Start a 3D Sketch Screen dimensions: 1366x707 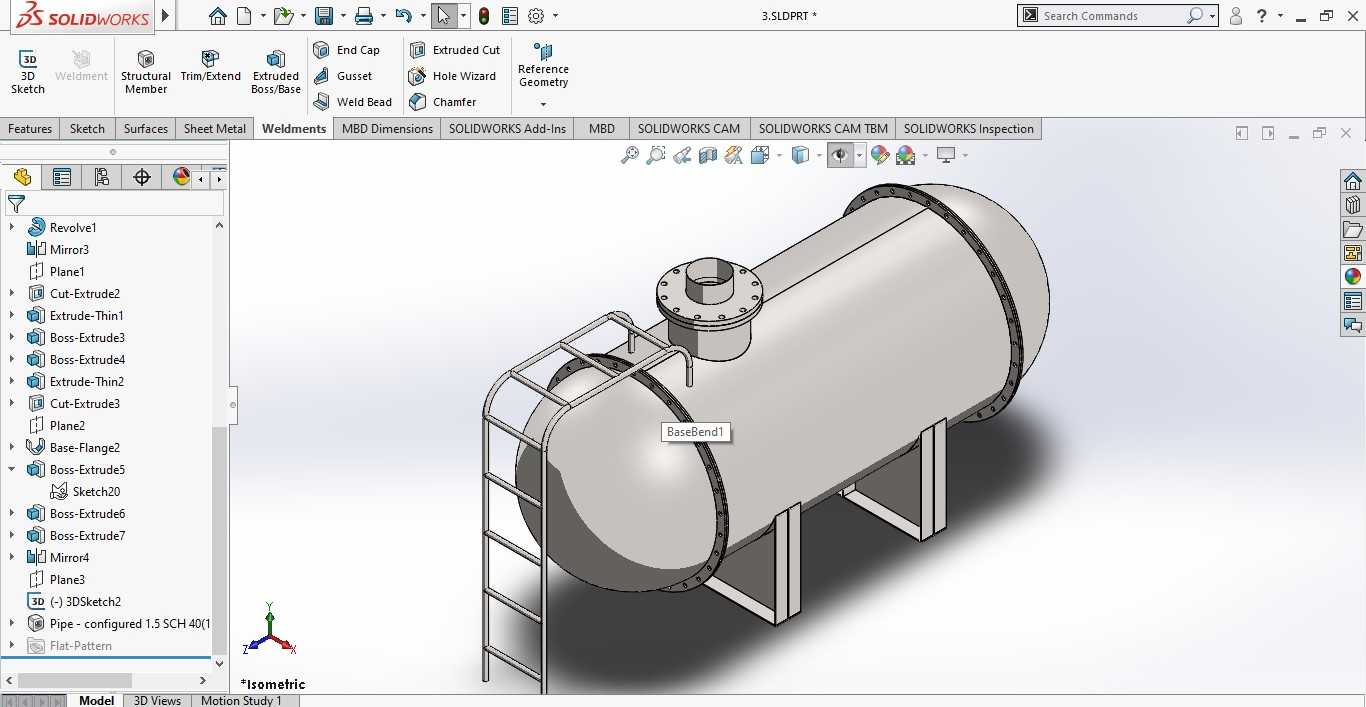tap(28, 72)
